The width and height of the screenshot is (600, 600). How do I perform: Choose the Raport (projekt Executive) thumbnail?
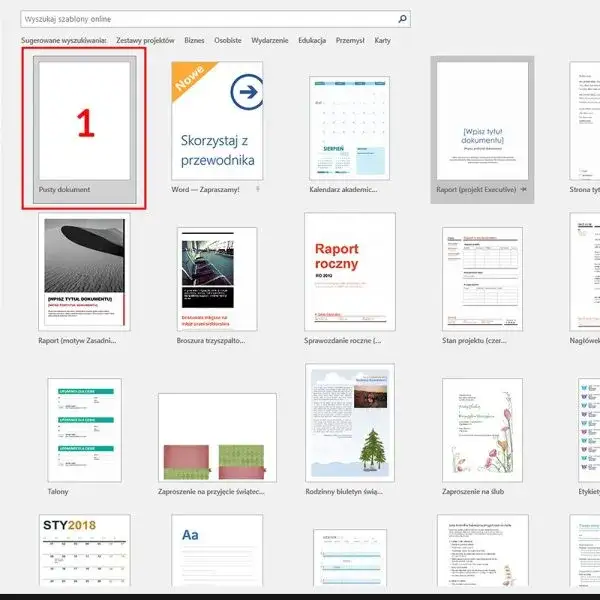point(482,121)
